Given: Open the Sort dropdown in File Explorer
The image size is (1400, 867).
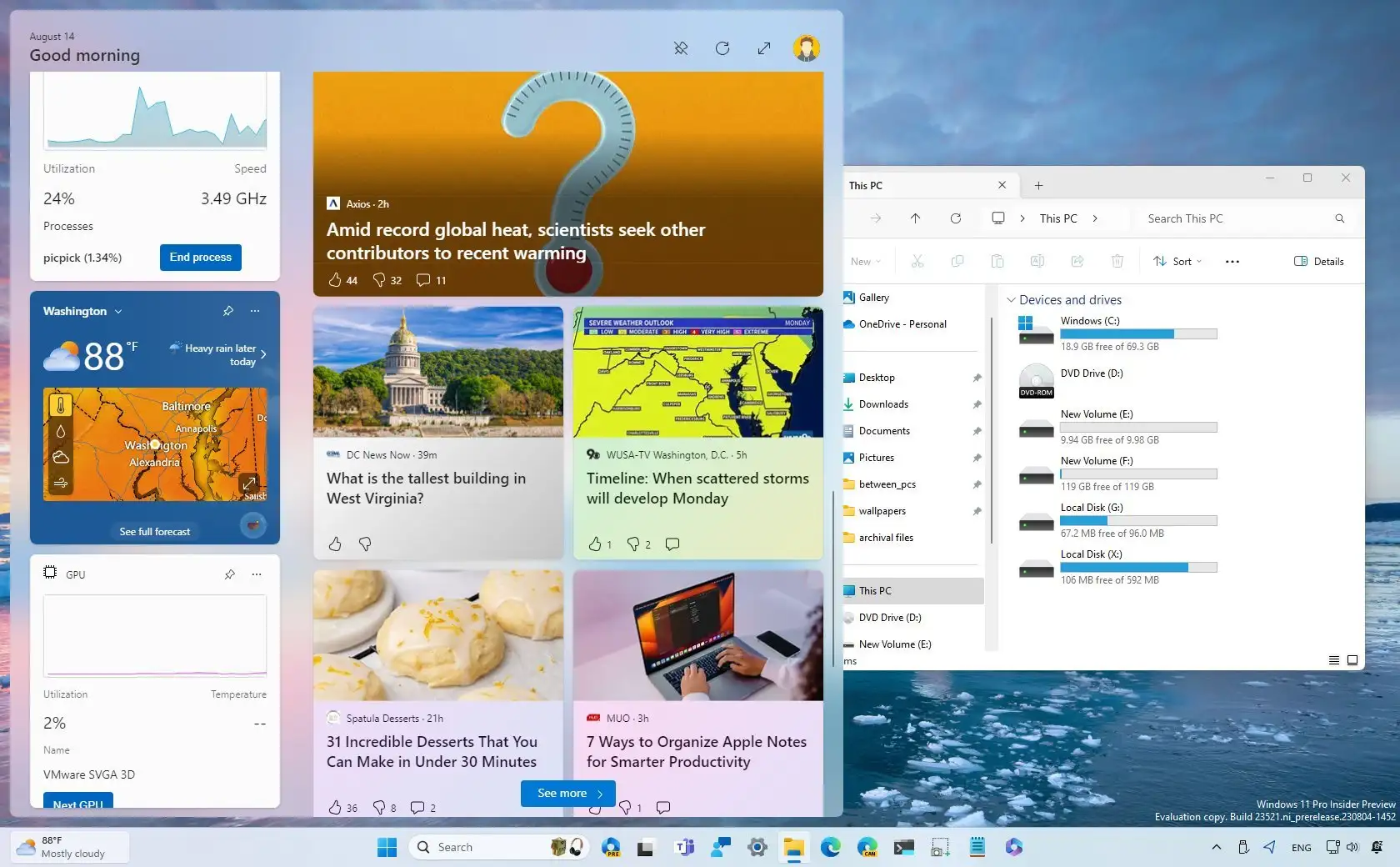Looking at the screenshot, I should coord(1177,261).
